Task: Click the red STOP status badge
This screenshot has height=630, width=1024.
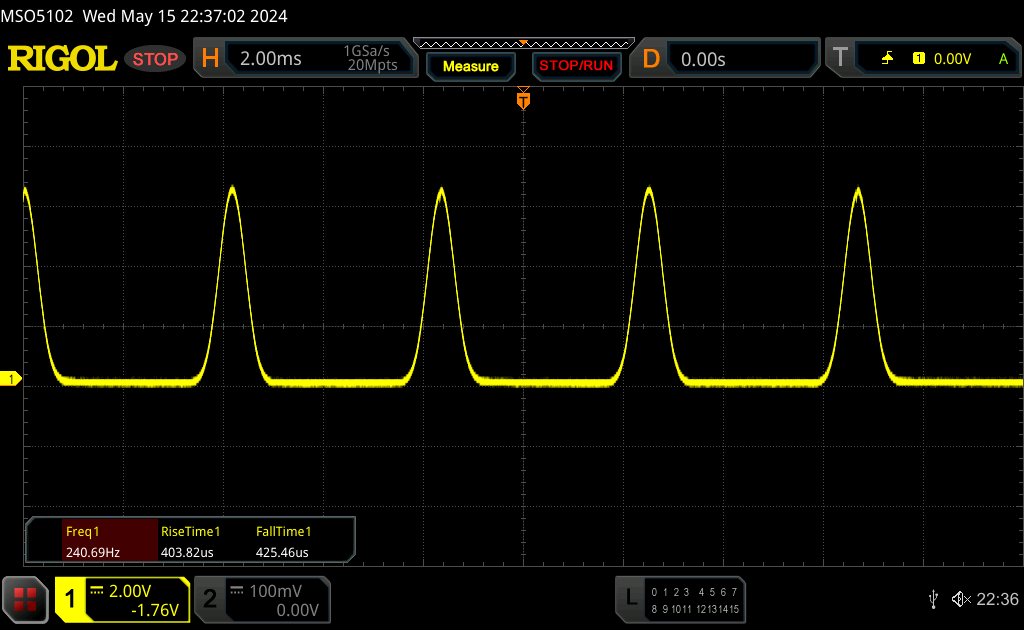Action: (x=155, y=59)
